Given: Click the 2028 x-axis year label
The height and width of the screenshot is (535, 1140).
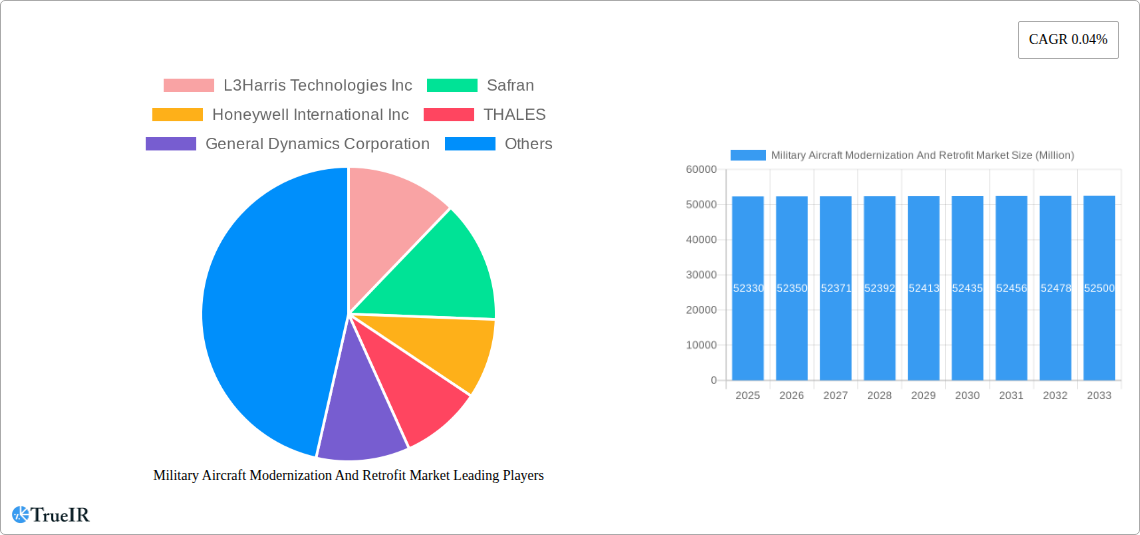Looking at the screenshot, I should point(880,395).
